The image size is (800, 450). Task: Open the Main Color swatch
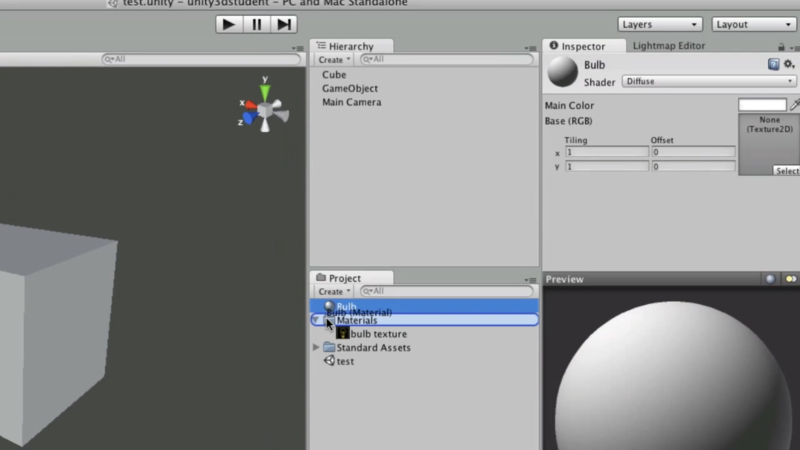pyautogui.click(x=762, y=105)
